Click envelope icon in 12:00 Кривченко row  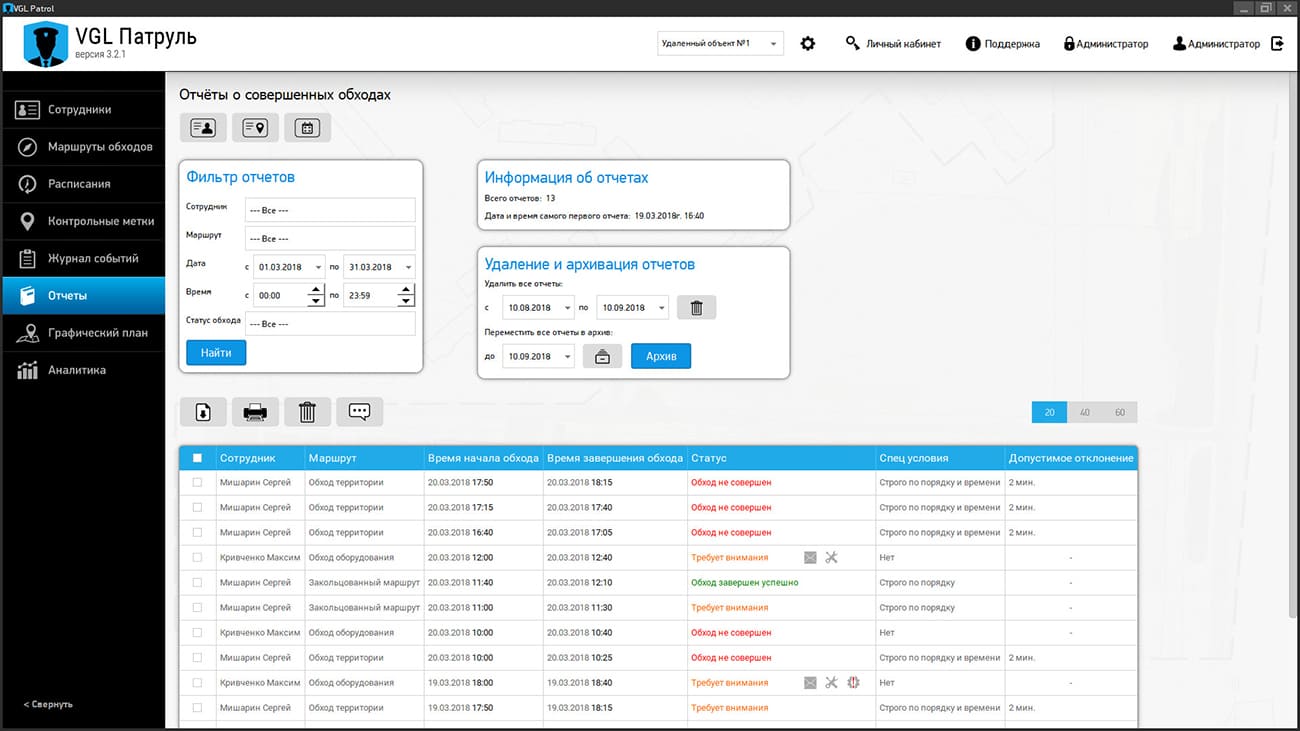[x=810, y=558]
